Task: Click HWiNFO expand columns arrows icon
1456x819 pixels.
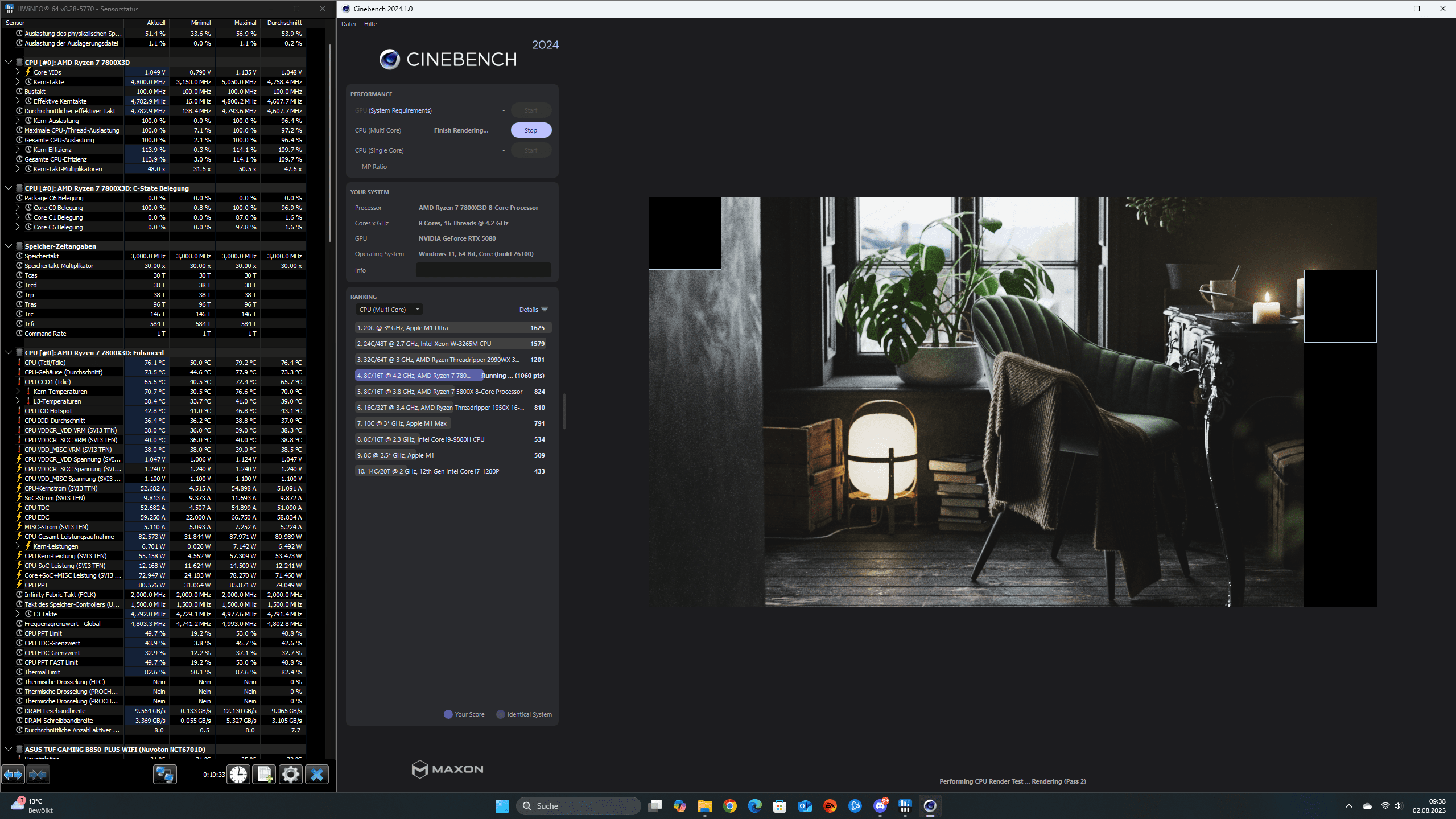Action: click(x=13, y=775)
